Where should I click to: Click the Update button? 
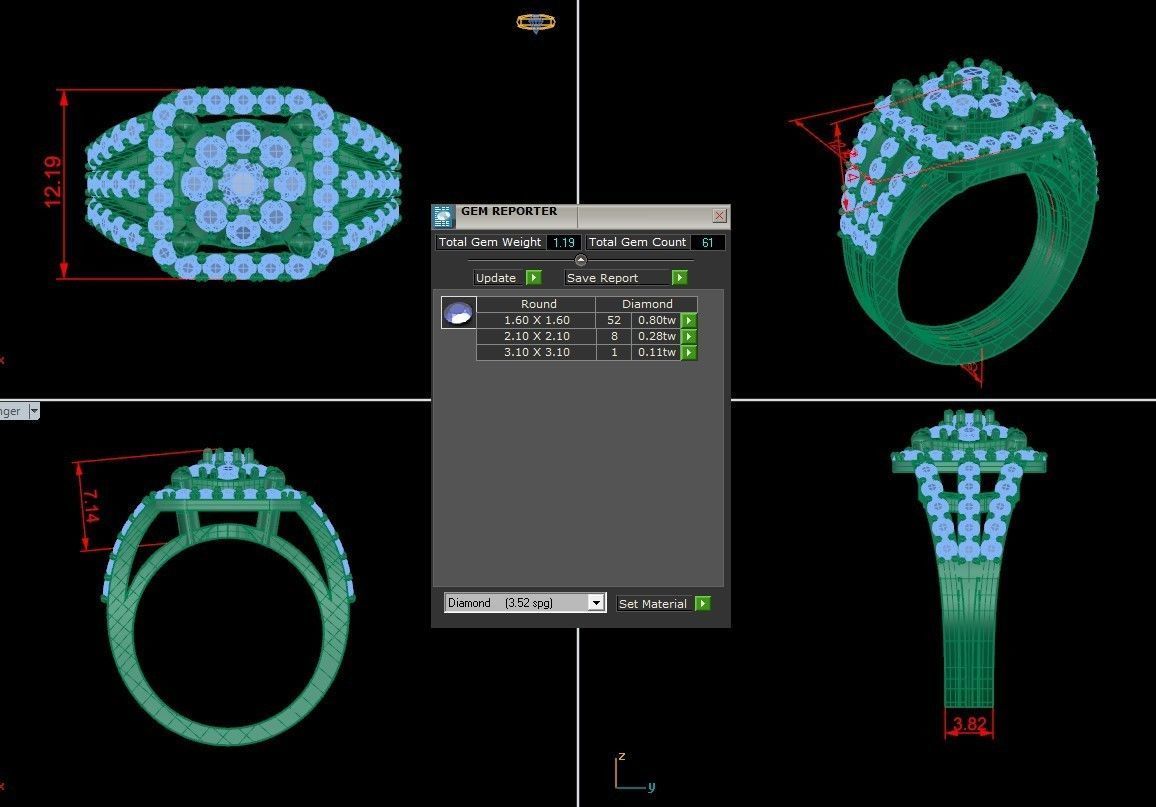tap(499, 278)
